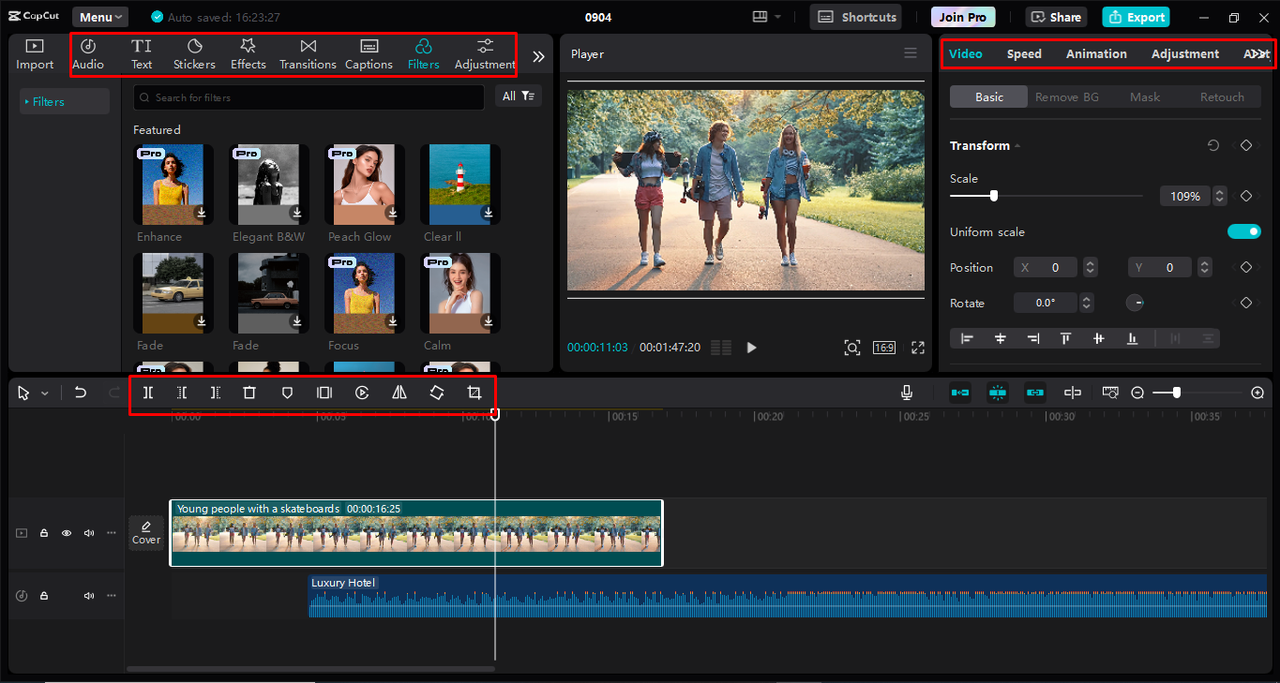Open the Stickers tab
This screenshot has height=683, width=1280.
coord(194,54)
